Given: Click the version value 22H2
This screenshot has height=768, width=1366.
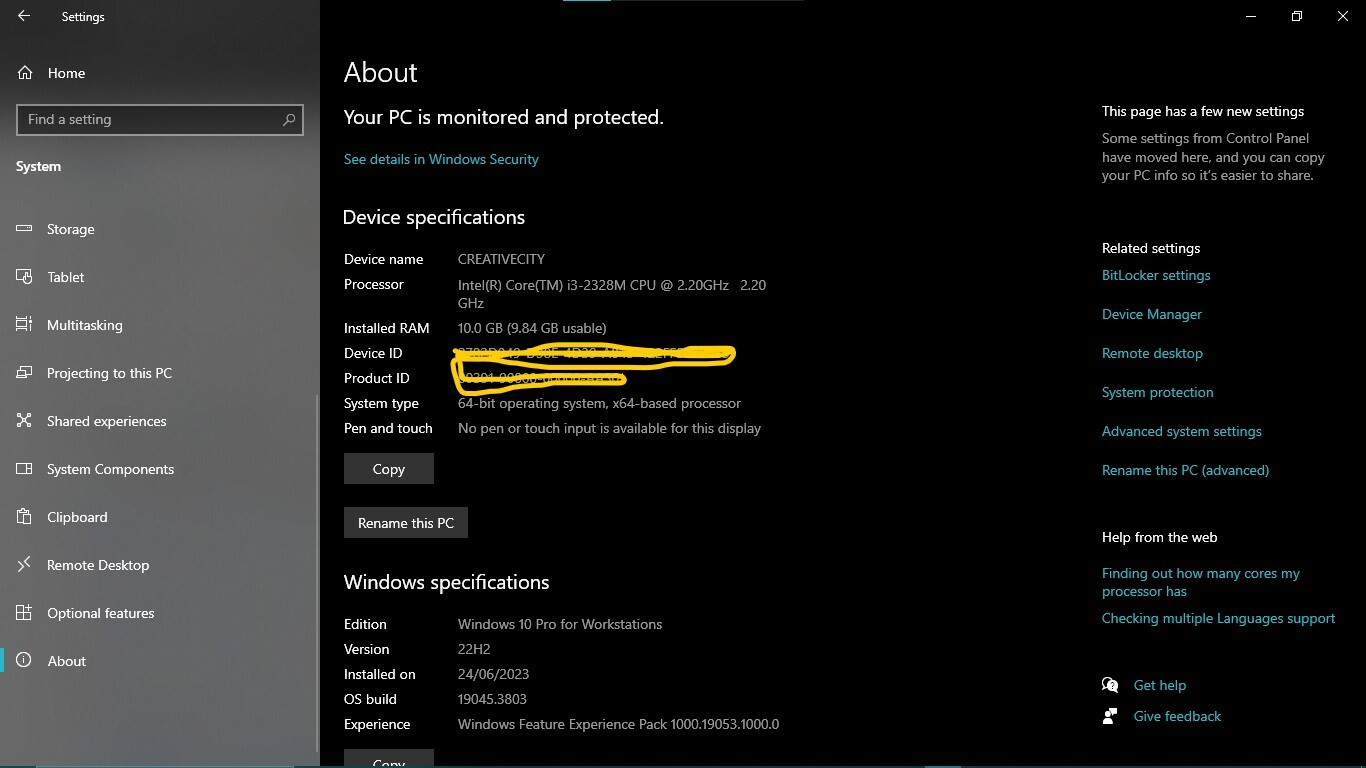Looking at the screenshot, I should tap(474, 649).
